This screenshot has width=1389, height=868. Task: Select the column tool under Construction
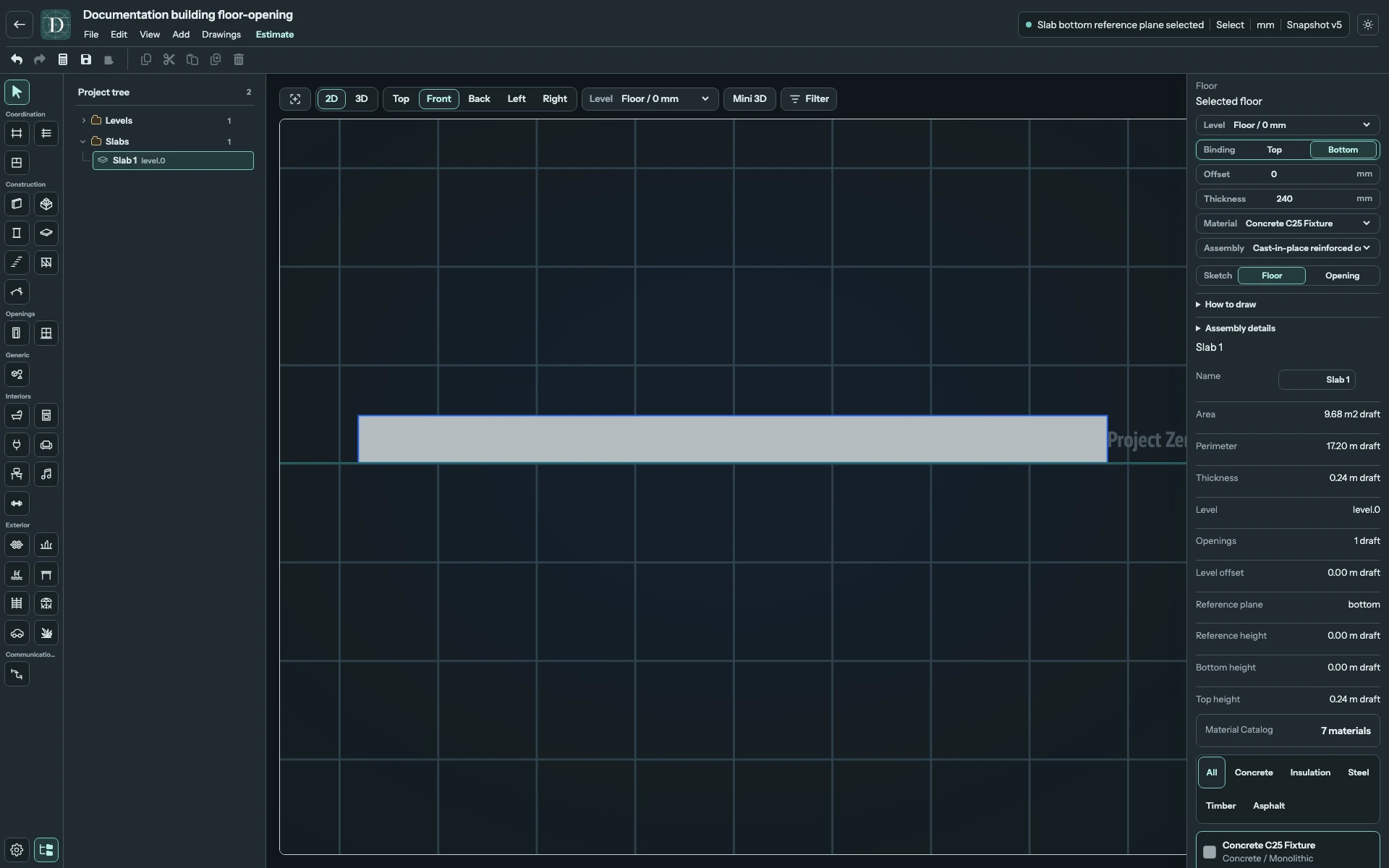coord(17,233)
